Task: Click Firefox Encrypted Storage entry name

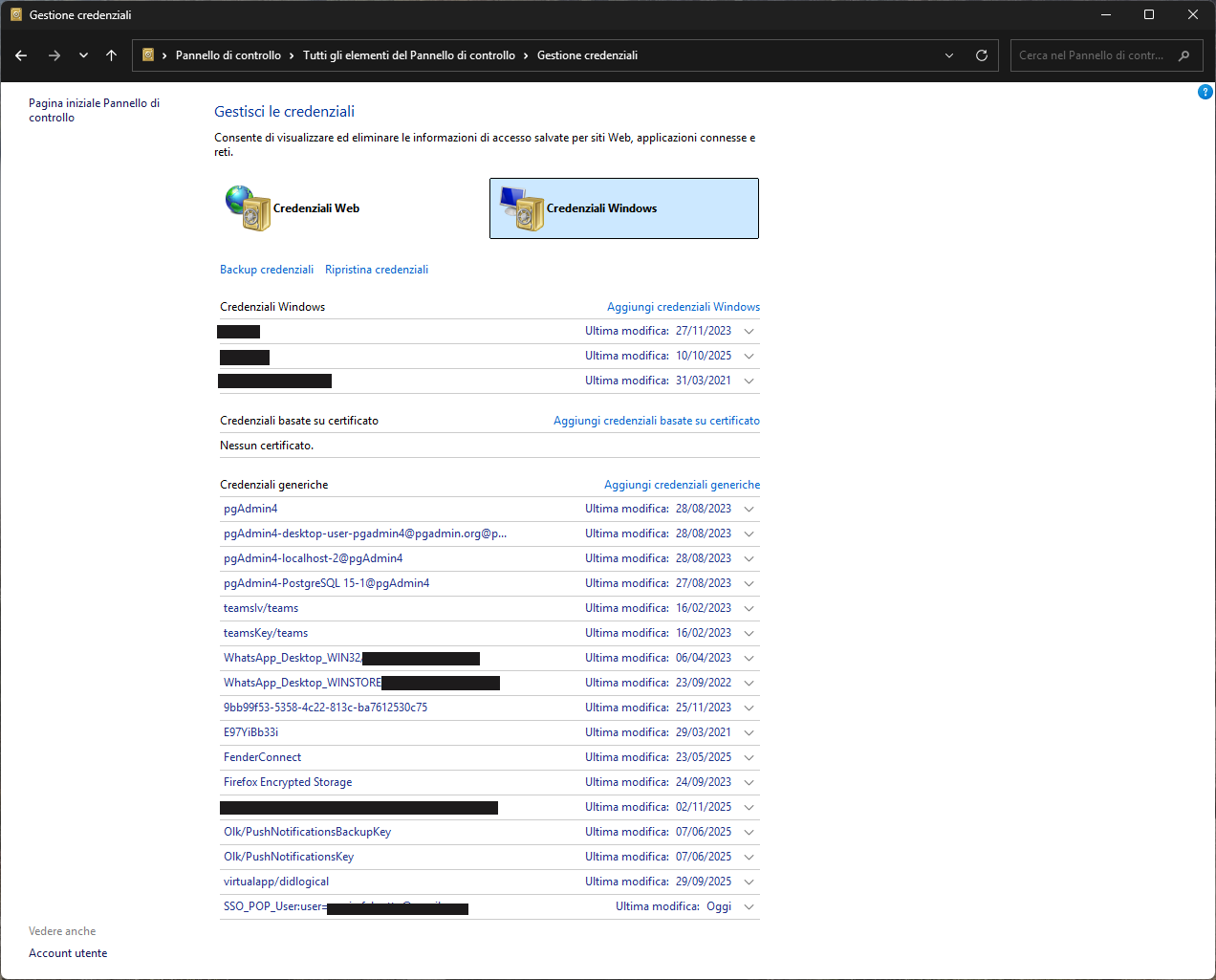Action: (x=288, y=782)
